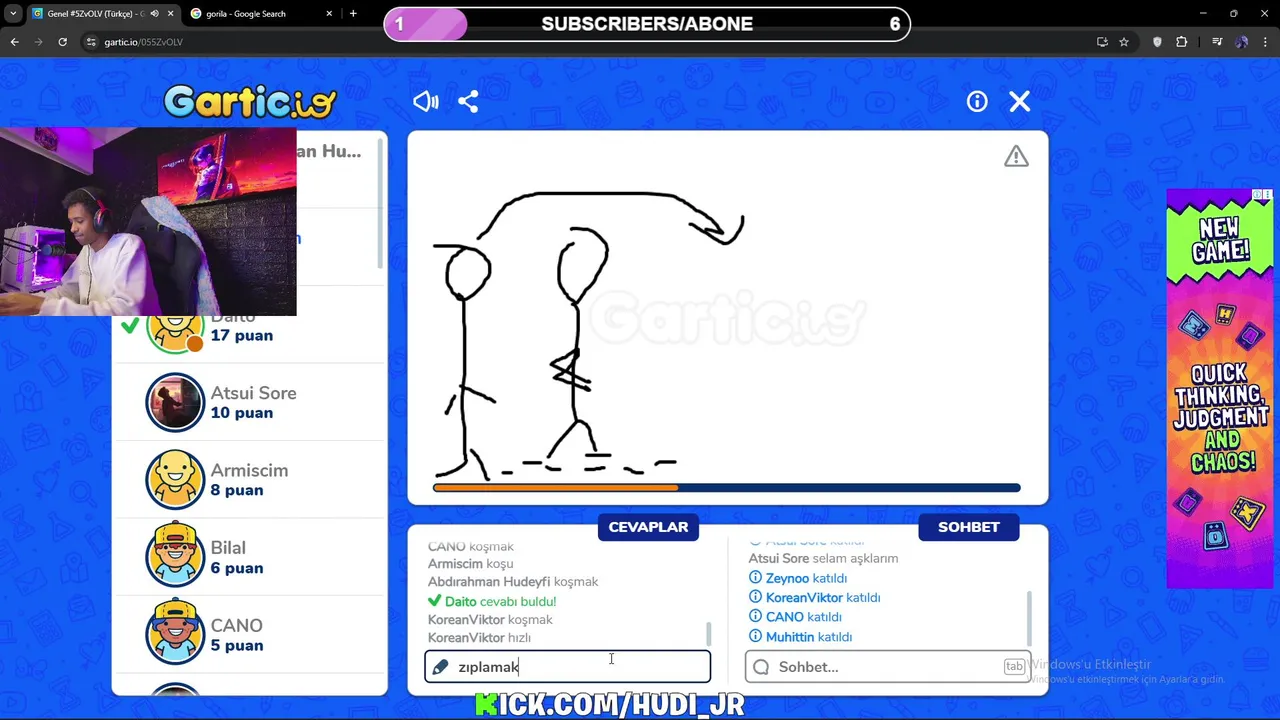Click Daito's avatar with green check
Screen dimensions: 1280x720
pyautogui.click(x=175, y=334)
